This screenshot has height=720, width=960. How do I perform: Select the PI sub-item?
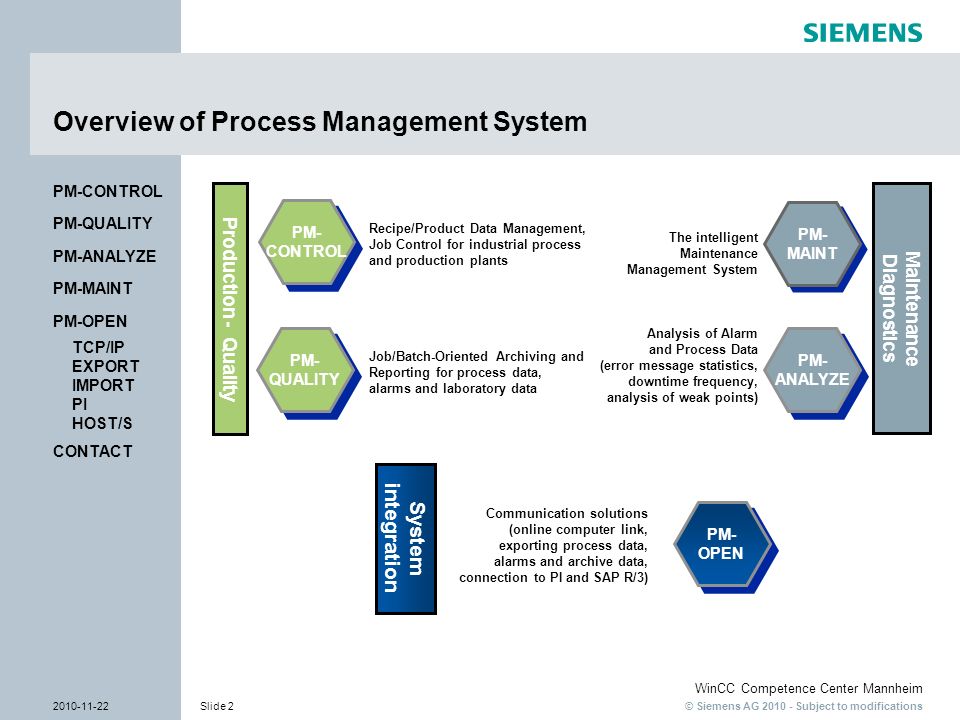pos(80,404)
